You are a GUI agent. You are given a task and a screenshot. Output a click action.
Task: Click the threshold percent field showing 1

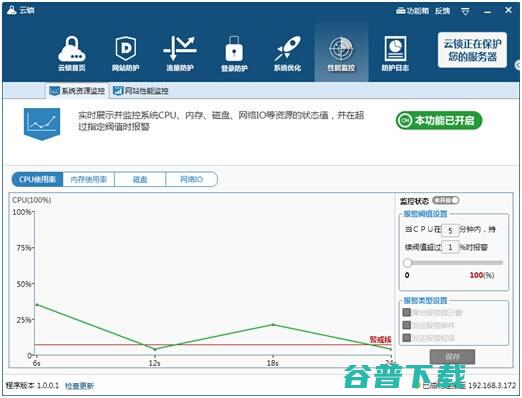click(x=450, y=247)
